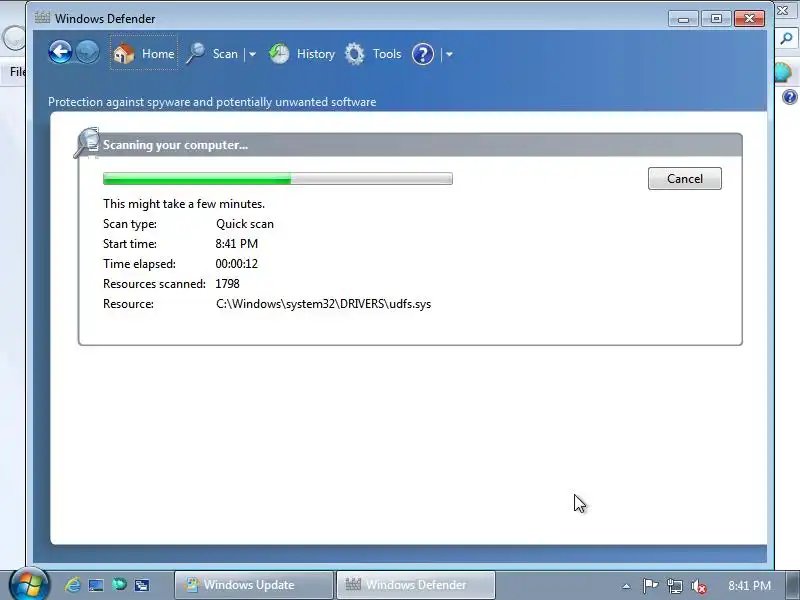The image size is (800, 600).
Task: Expand the Help options dropdown arrow
Action: tap(449, 54)
